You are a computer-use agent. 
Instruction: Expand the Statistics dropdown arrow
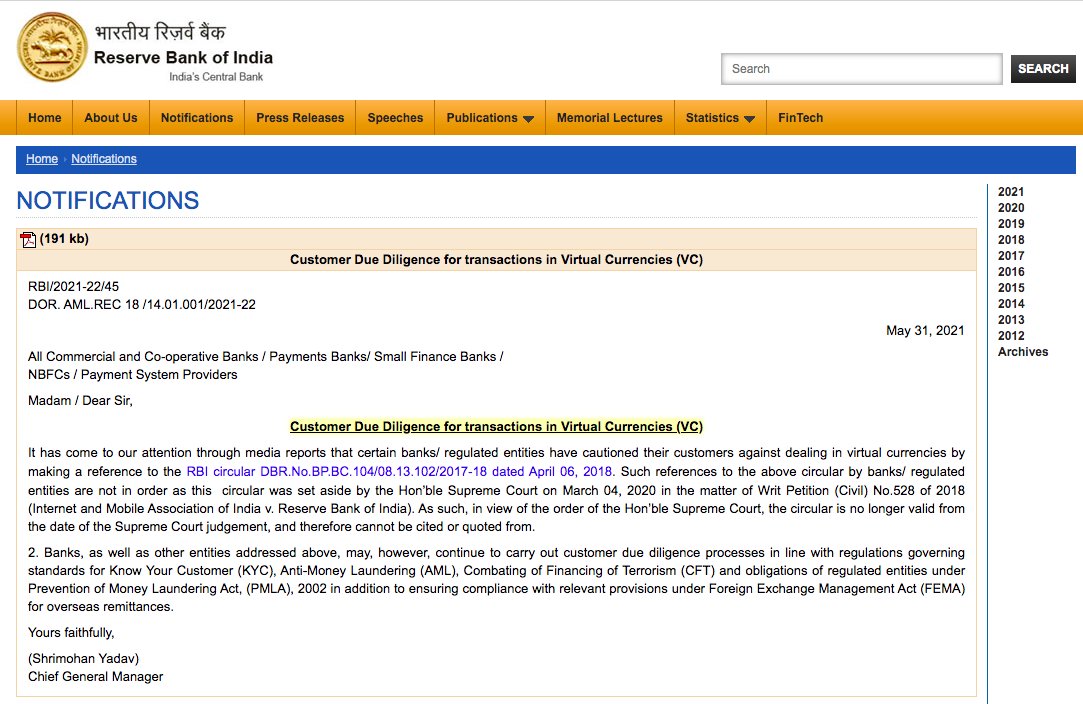pos(749,119)
